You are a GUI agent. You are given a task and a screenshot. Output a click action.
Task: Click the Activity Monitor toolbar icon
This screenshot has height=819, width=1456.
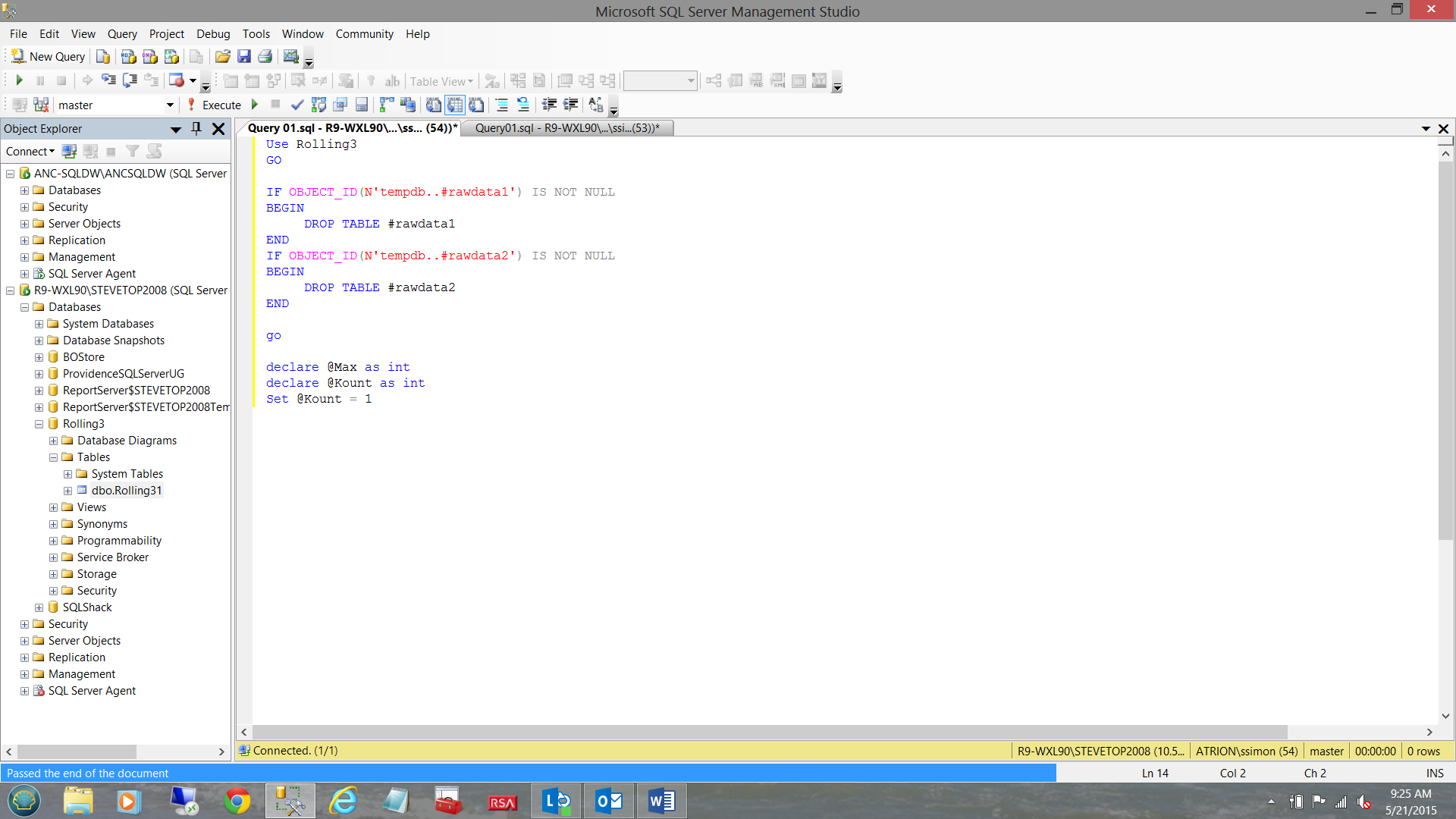[290, 57]
